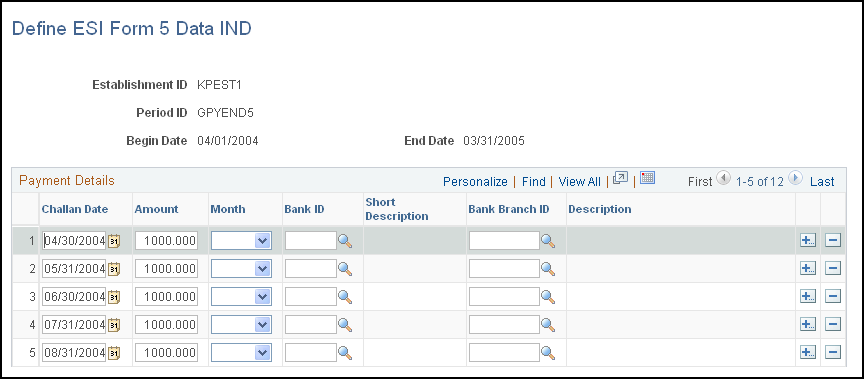Click Amount field in row 3
Image resolution: width=864 pixels, height=379 pixels.
[166, 297]
